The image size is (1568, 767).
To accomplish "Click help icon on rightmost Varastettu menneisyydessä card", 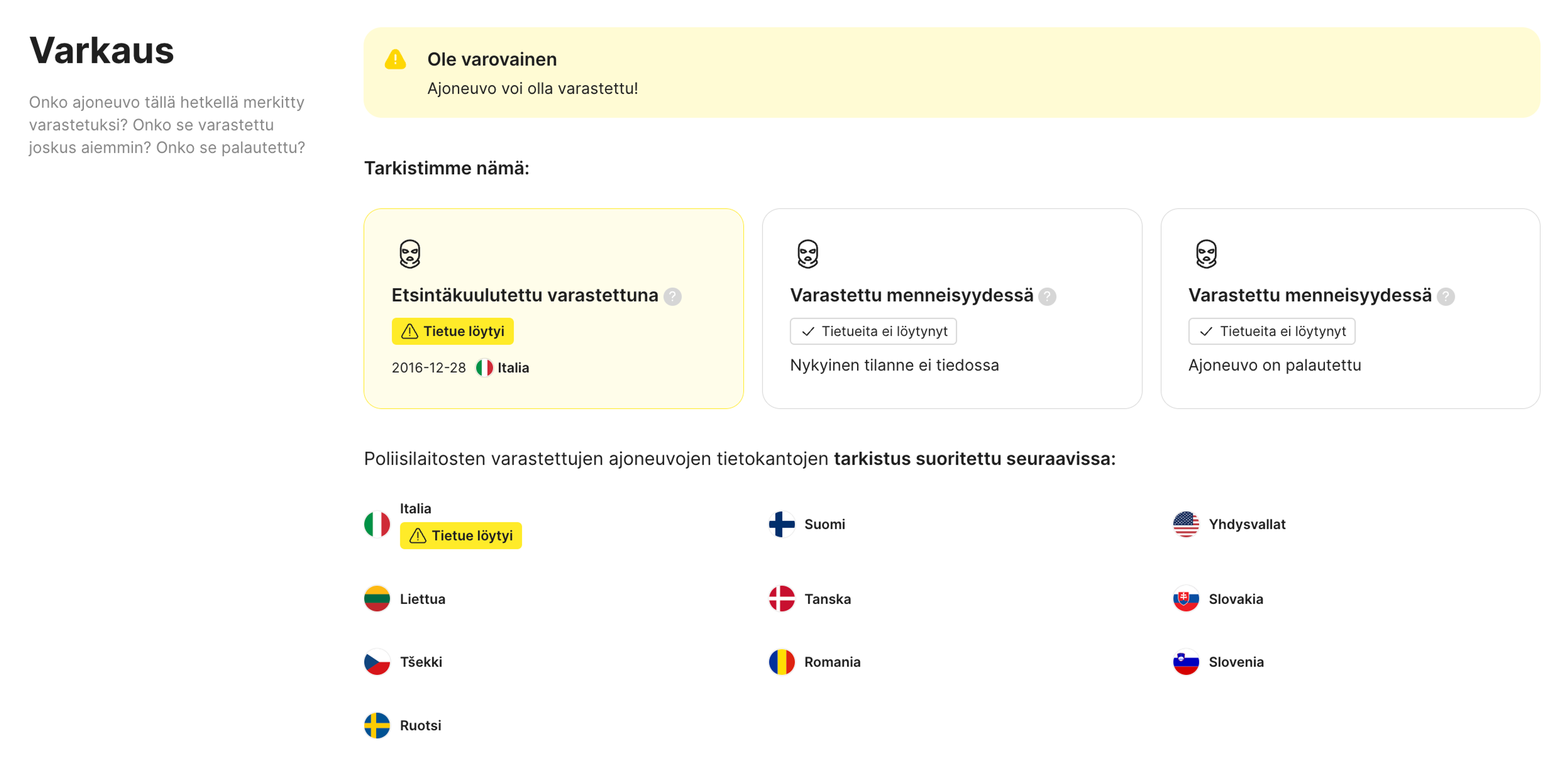I will tap(1445, 297).
